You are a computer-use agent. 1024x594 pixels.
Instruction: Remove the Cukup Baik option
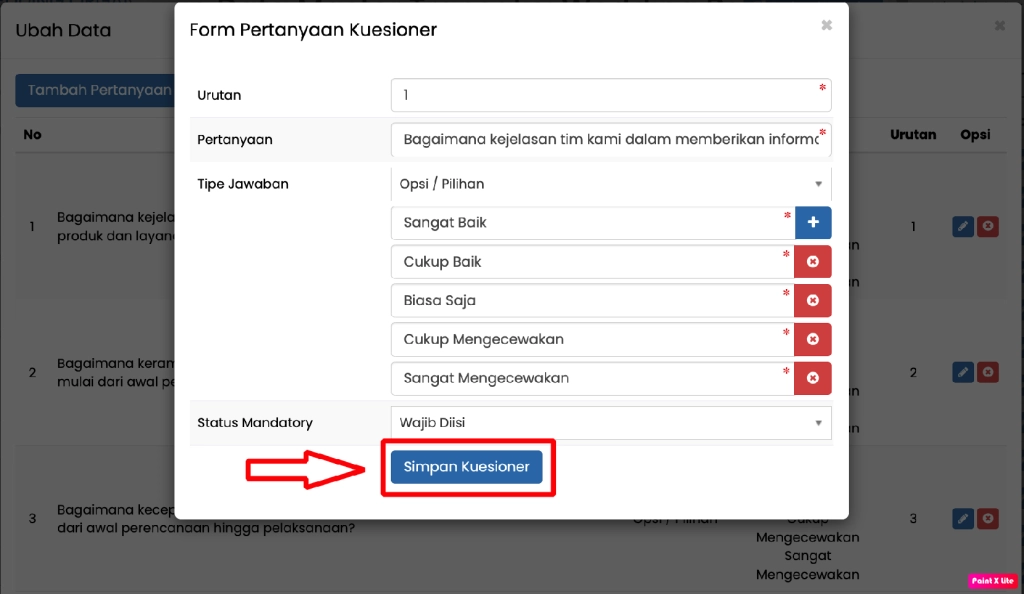(x=813, y=261)
